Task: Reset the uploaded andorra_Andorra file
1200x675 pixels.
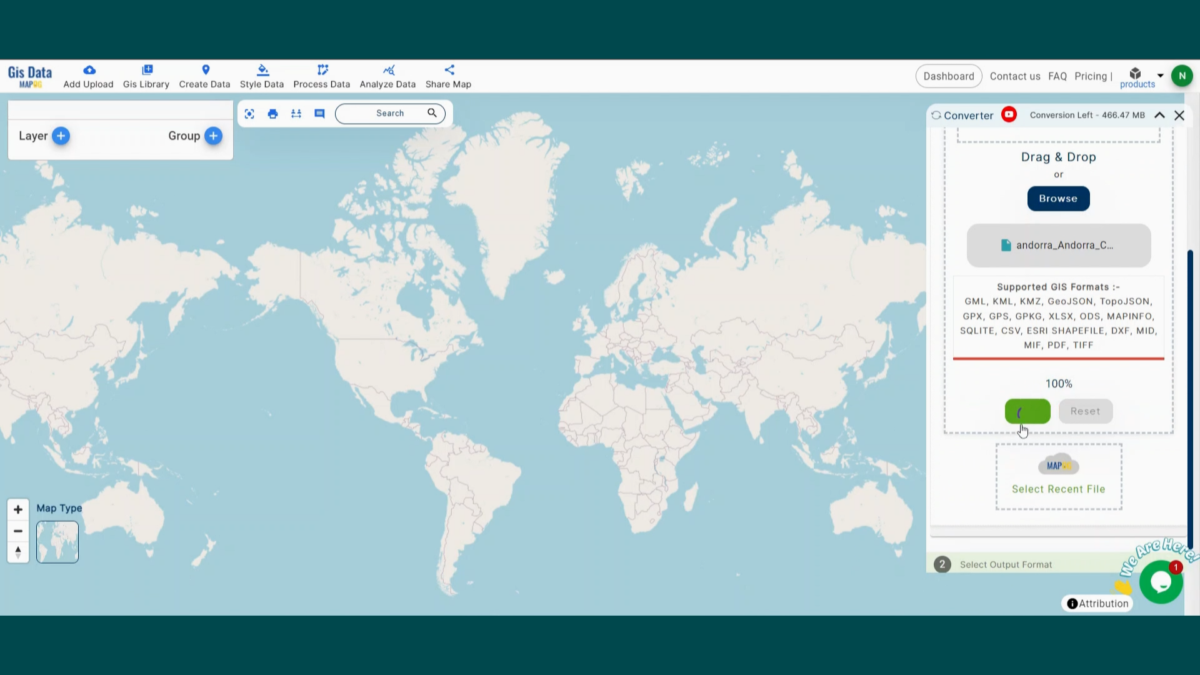Action: point(1085,411)
